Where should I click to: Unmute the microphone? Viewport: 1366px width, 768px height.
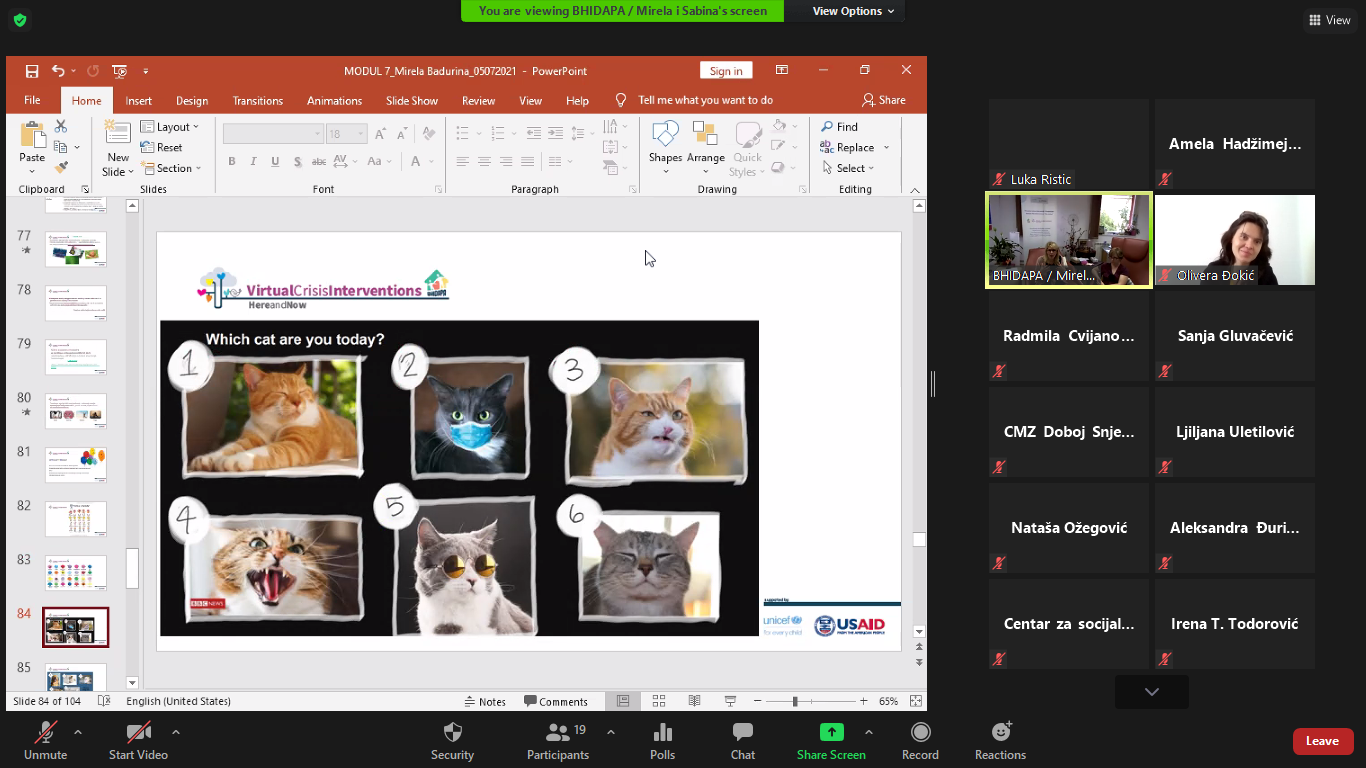coord(45,733)
